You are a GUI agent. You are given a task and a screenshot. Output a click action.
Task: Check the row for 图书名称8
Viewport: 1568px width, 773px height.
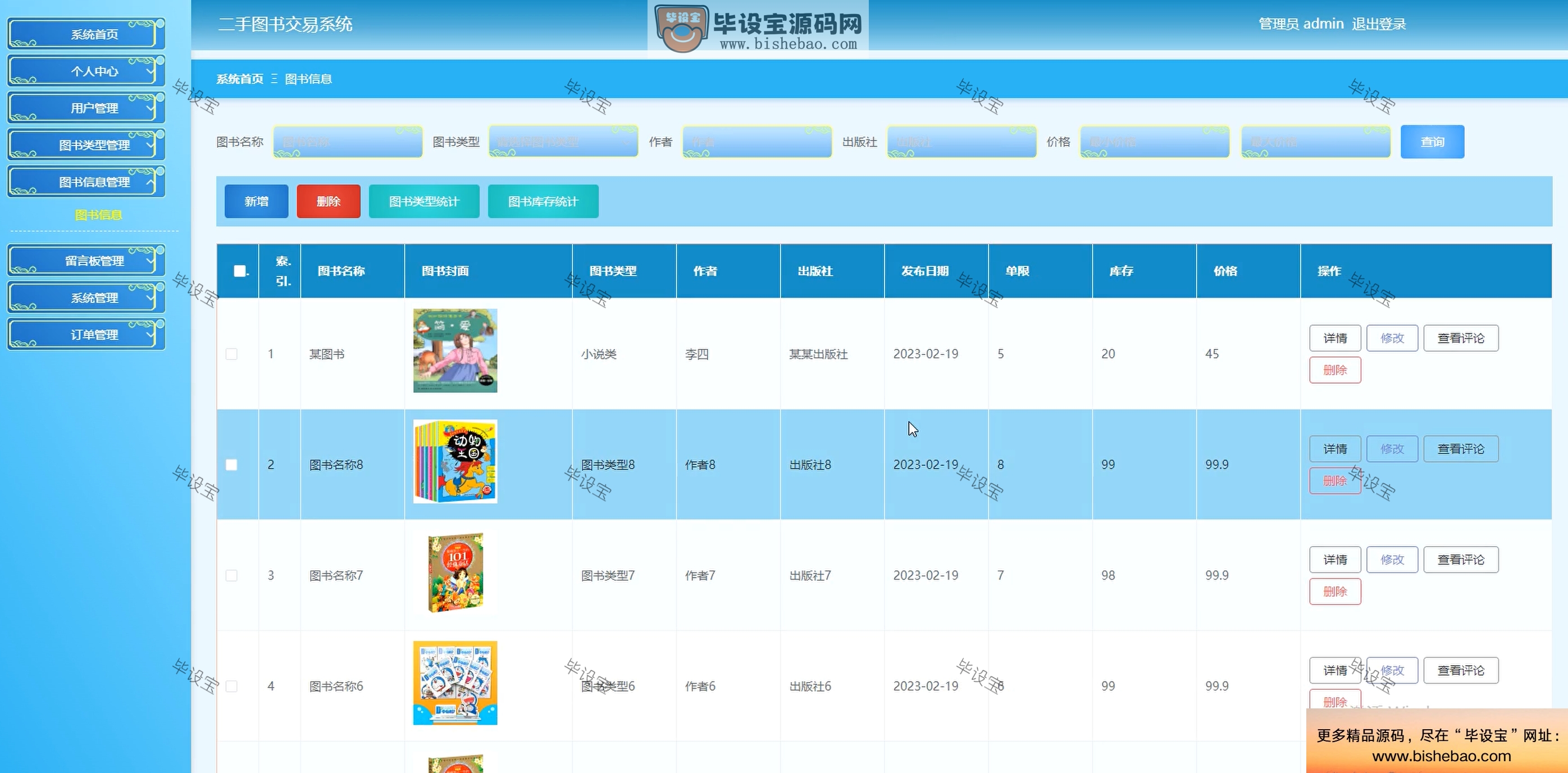point(231,465)
